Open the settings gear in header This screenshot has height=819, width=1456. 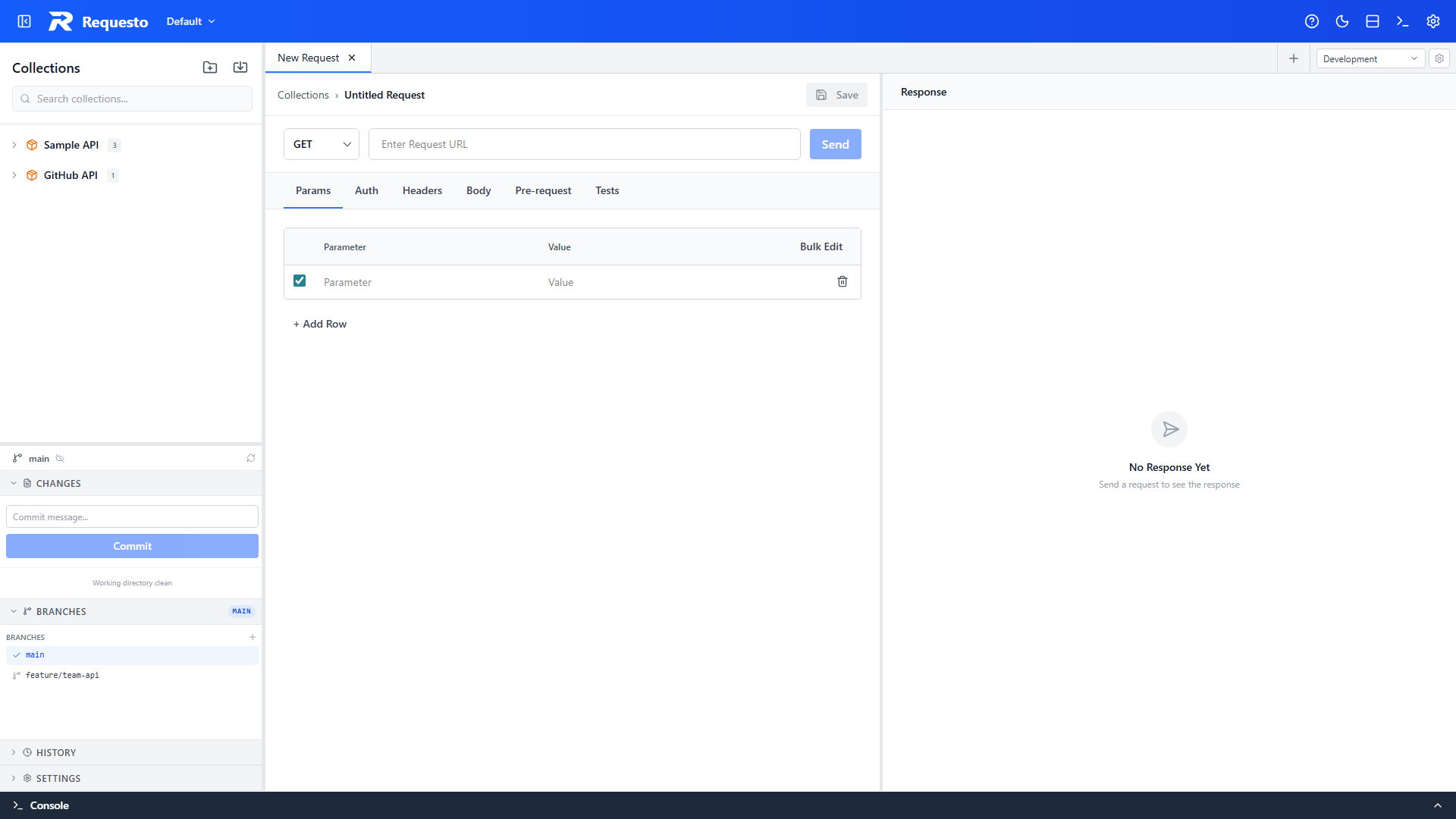(x=1433, y=21)
